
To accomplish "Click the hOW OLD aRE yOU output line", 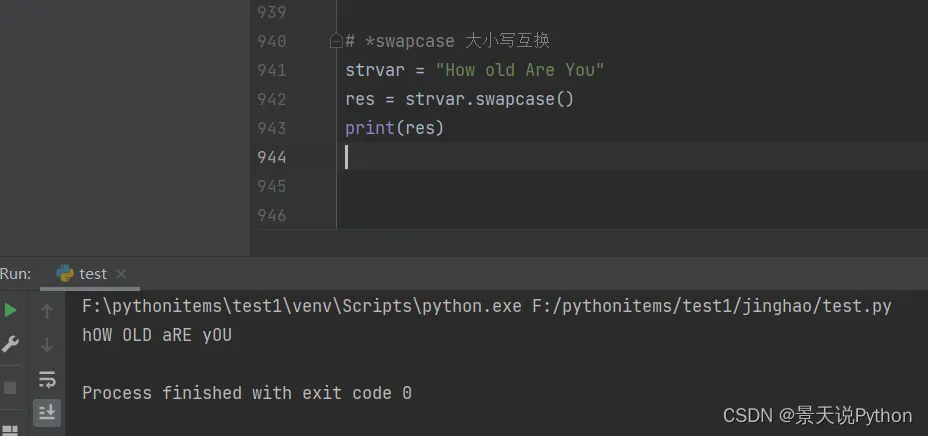I will coord(157,335).
